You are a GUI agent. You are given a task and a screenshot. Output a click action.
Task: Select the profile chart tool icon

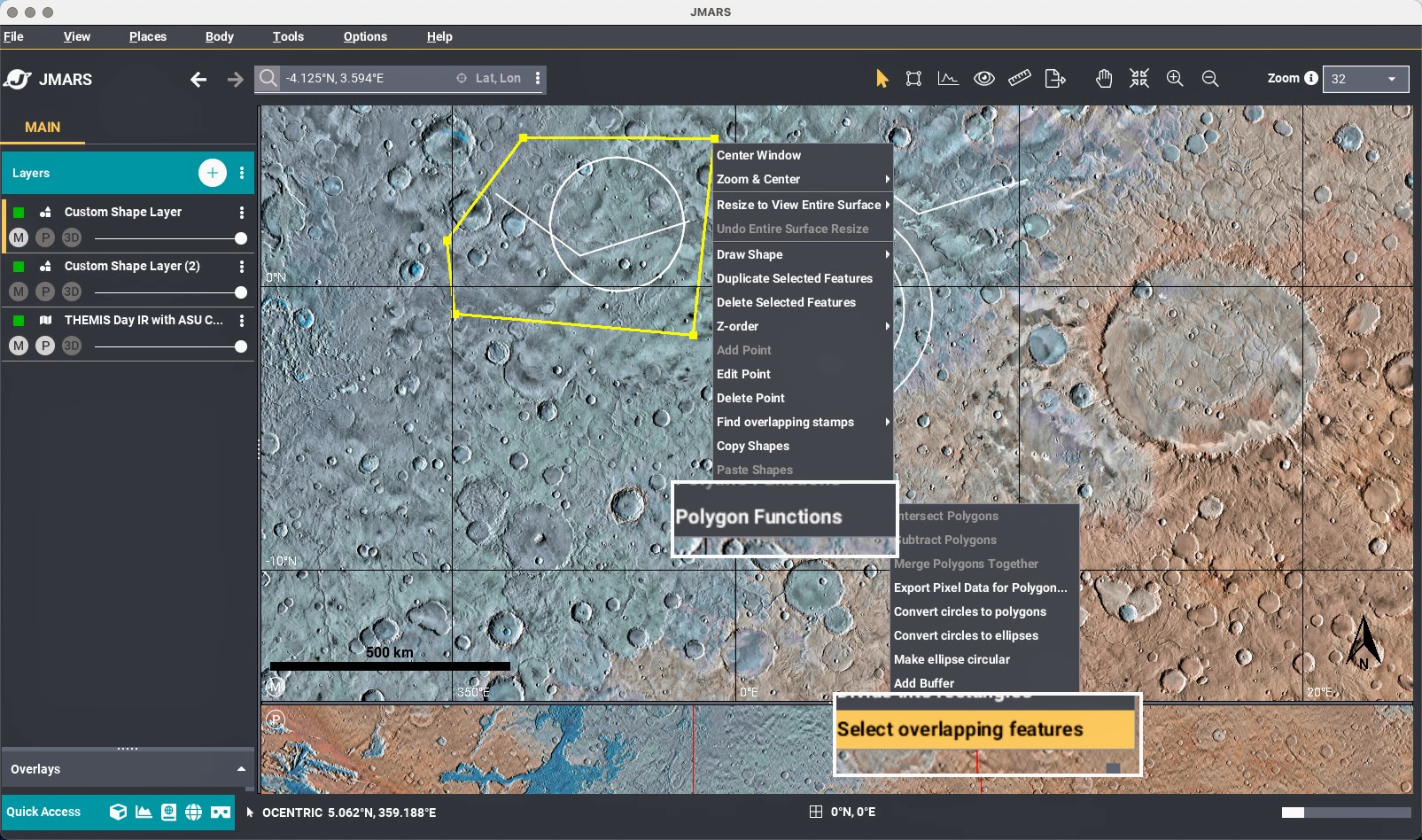(x=948, y=78)
